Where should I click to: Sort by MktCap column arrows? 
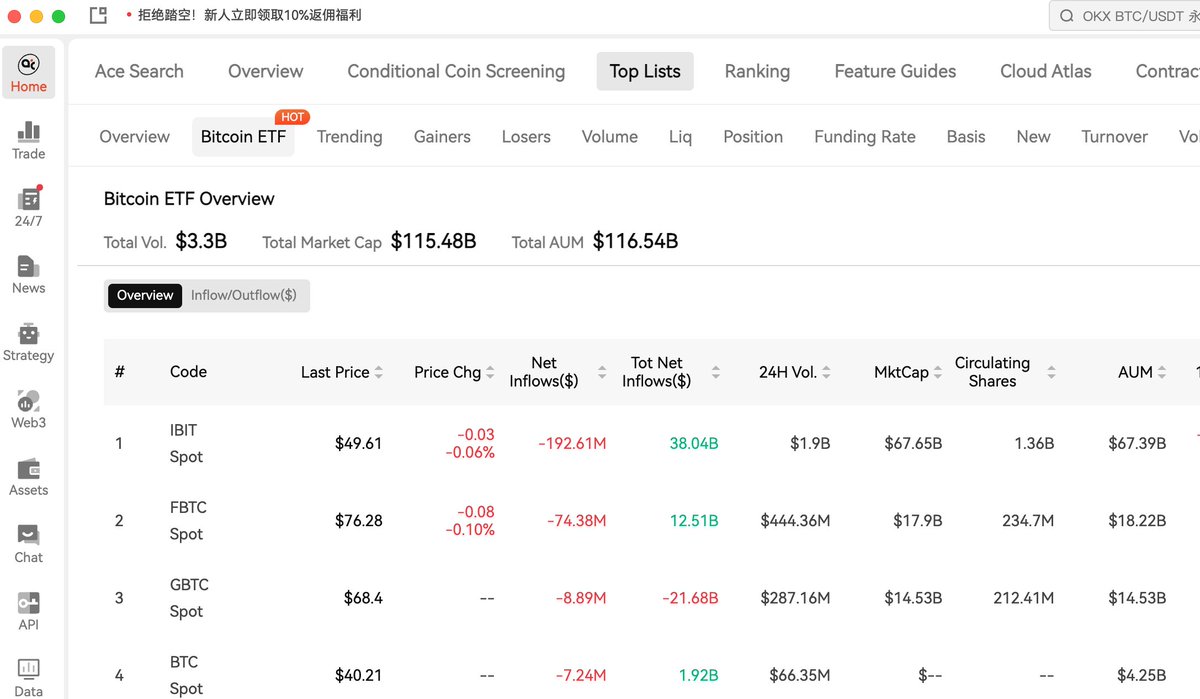[938, 372]
